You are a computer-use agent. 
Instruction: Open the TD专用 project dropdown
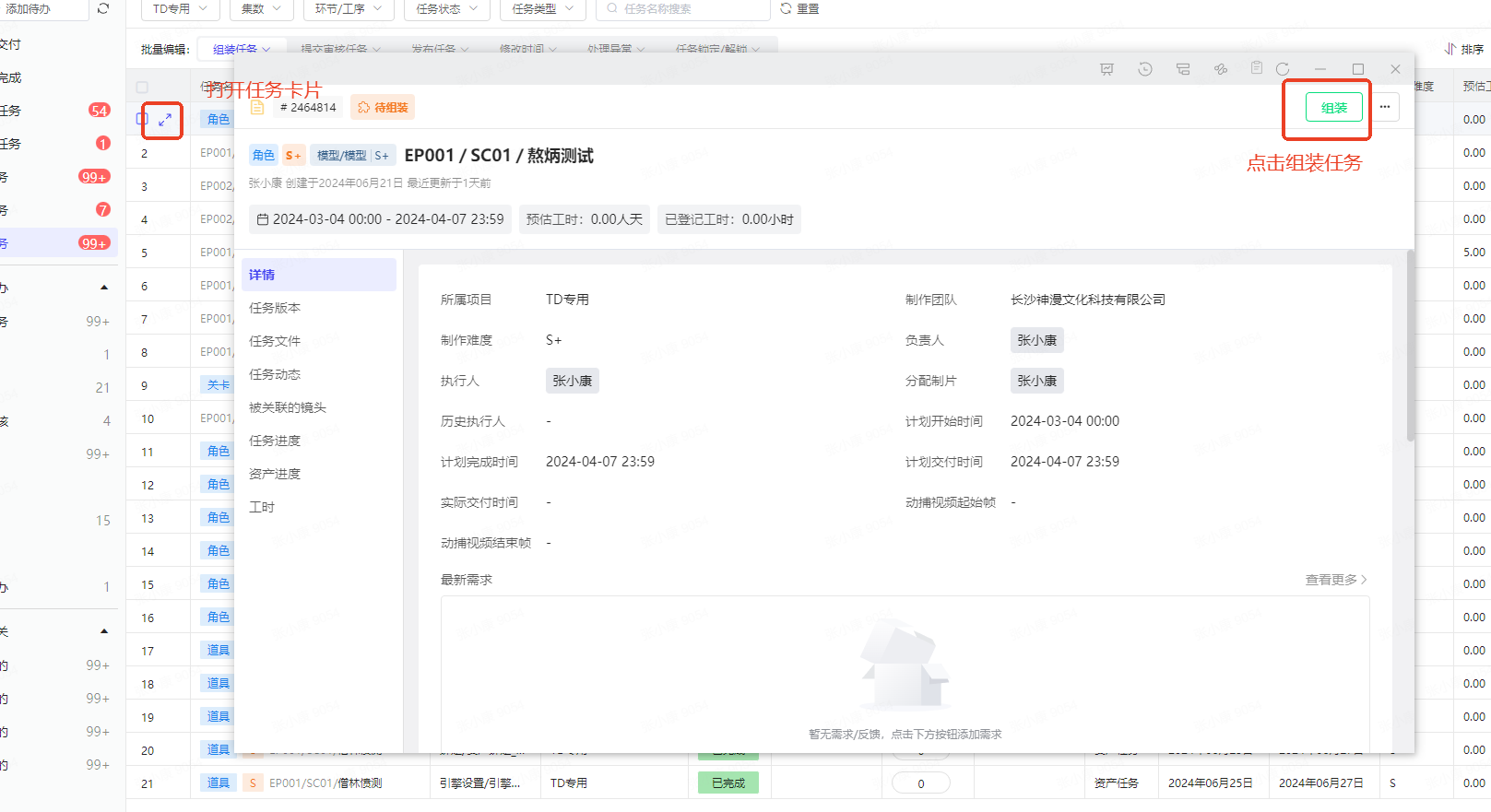pyautogui.click(x=180, y=8)
